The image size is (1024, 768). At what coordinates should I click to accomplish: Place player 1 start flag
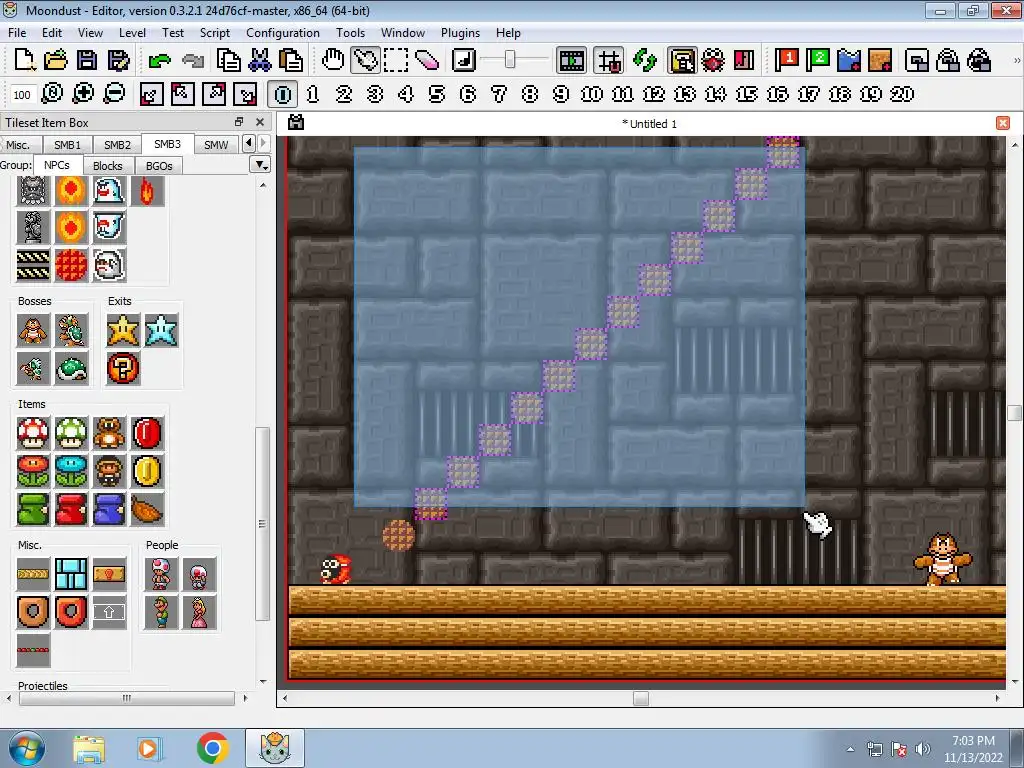(786, 60)
